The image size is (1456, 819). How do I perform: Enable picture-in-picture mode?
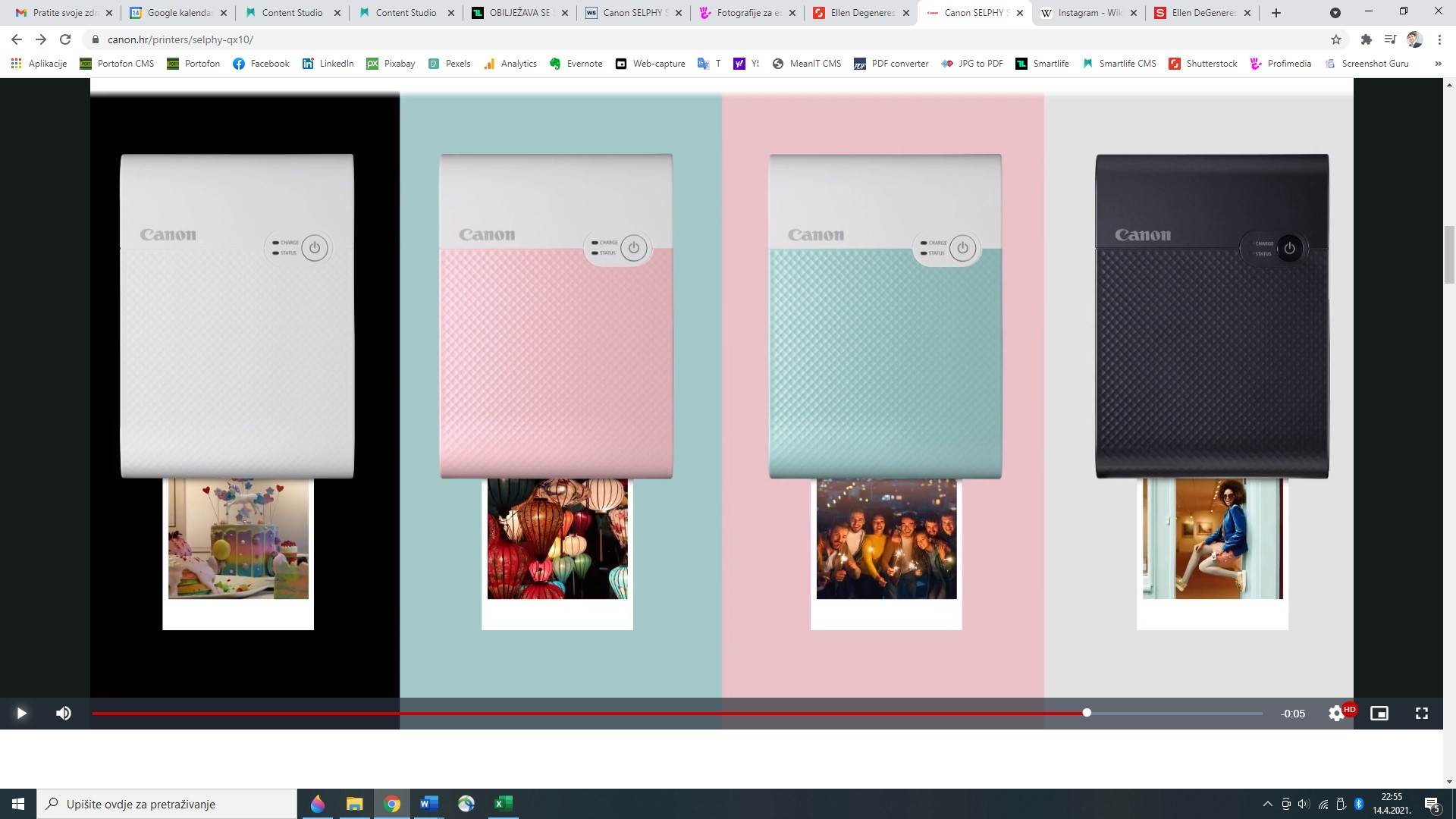click(1379, 713)
